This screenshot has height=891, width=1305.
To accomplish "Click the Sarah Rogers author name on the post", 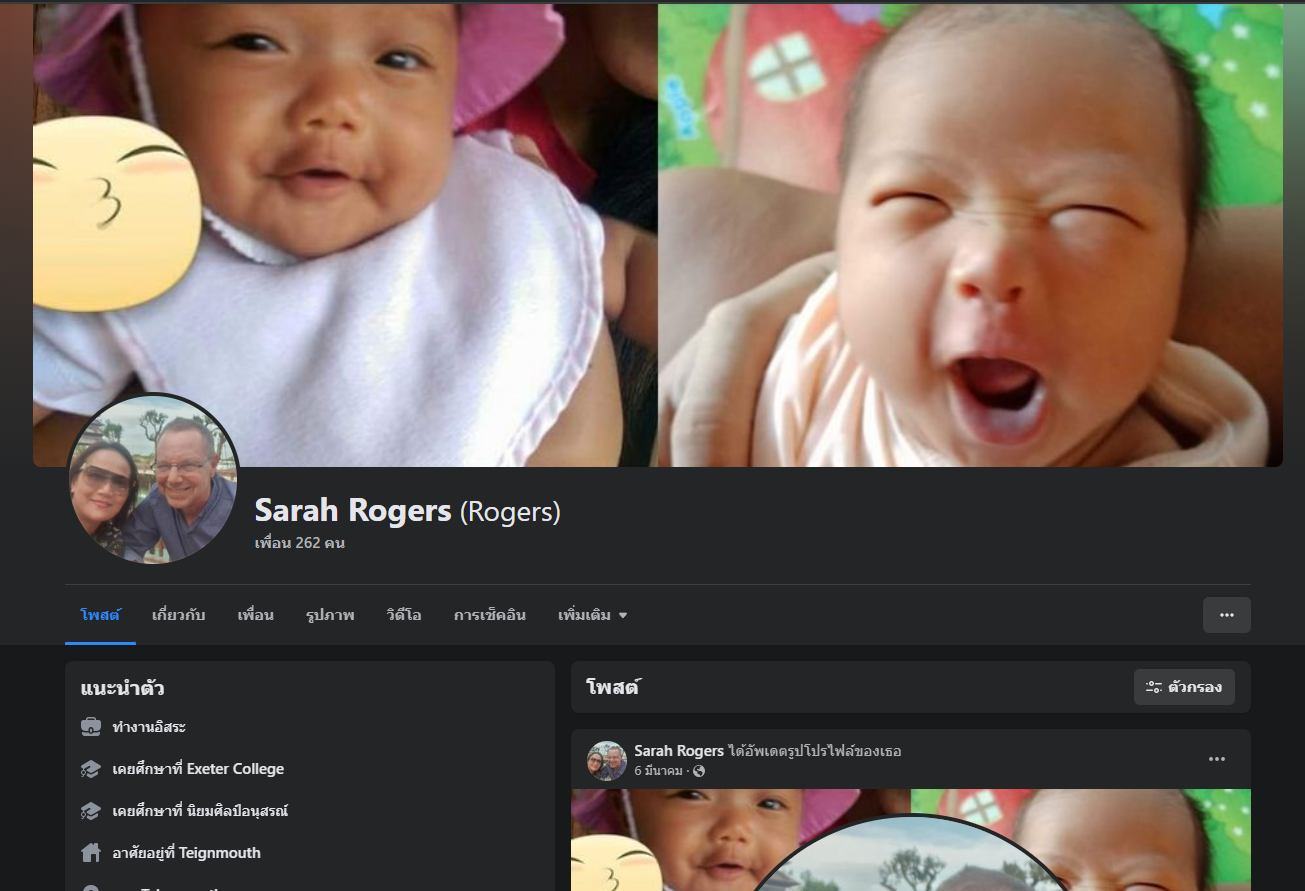I will [x=679, y=751].
